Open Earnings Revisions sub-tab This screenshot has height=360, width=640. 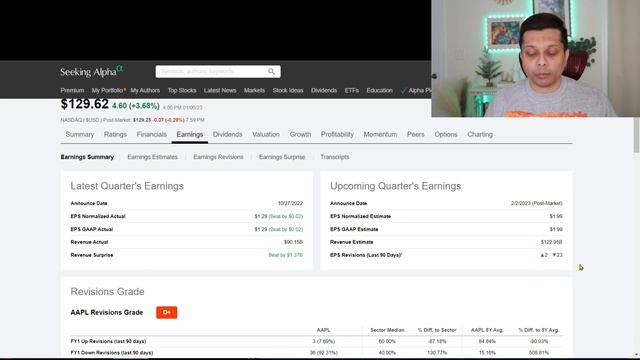point(218,157)
